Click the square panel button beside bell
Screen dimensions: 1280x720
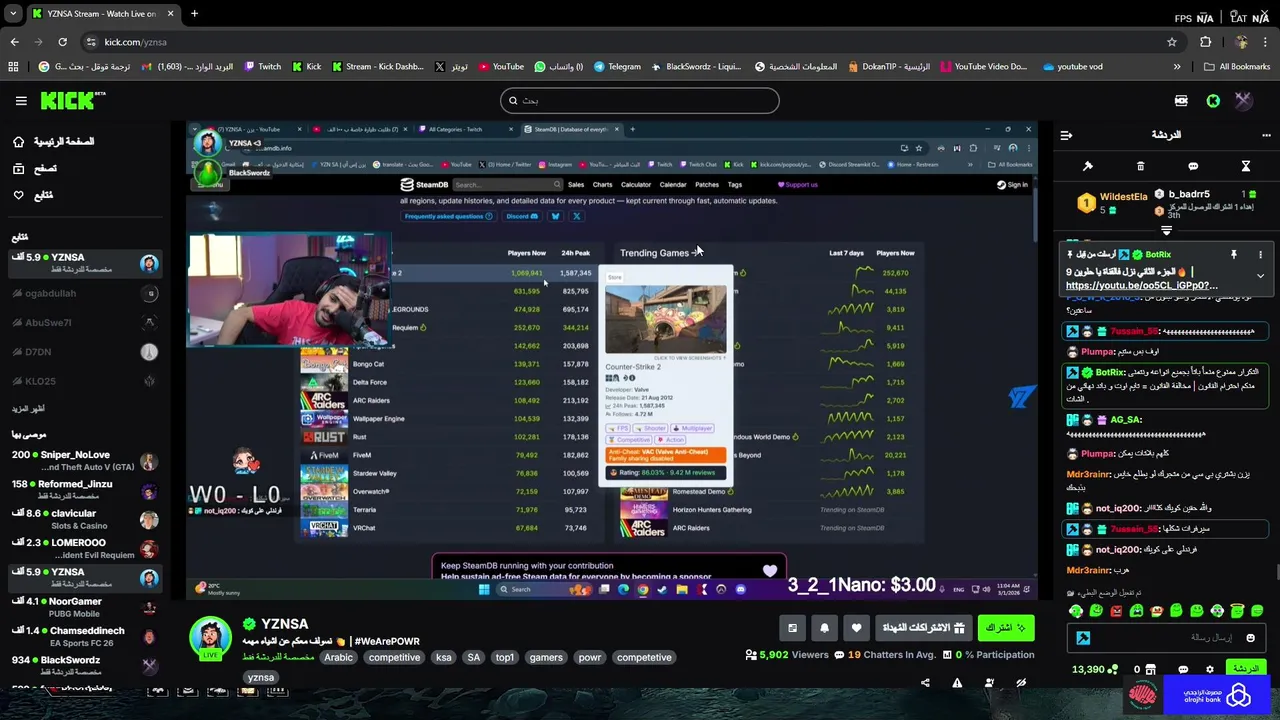(x=792, y=628)
